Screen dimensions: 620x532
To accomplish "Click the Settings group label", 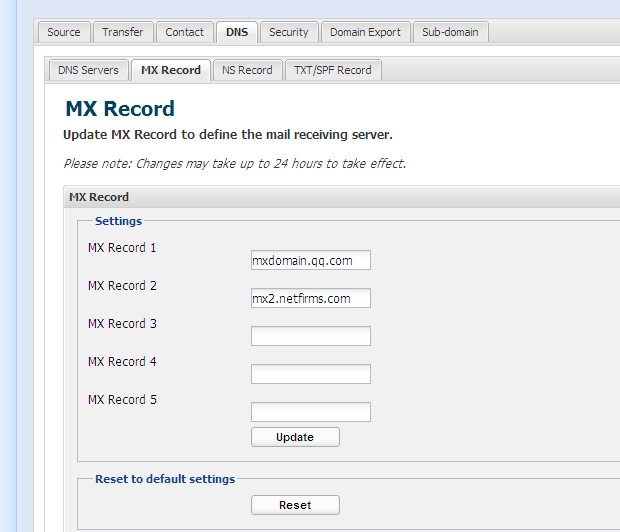I will click(118, 221).
